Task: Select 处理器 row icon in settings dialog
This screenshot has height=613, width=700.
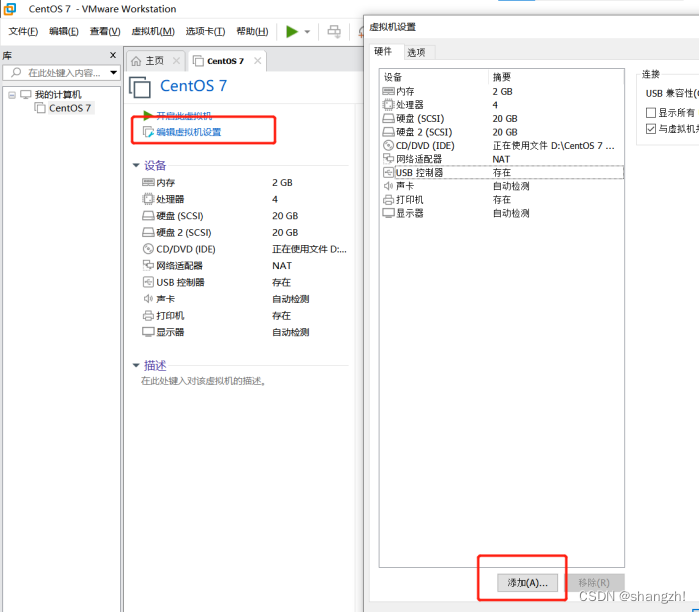Action: [388, 104]
